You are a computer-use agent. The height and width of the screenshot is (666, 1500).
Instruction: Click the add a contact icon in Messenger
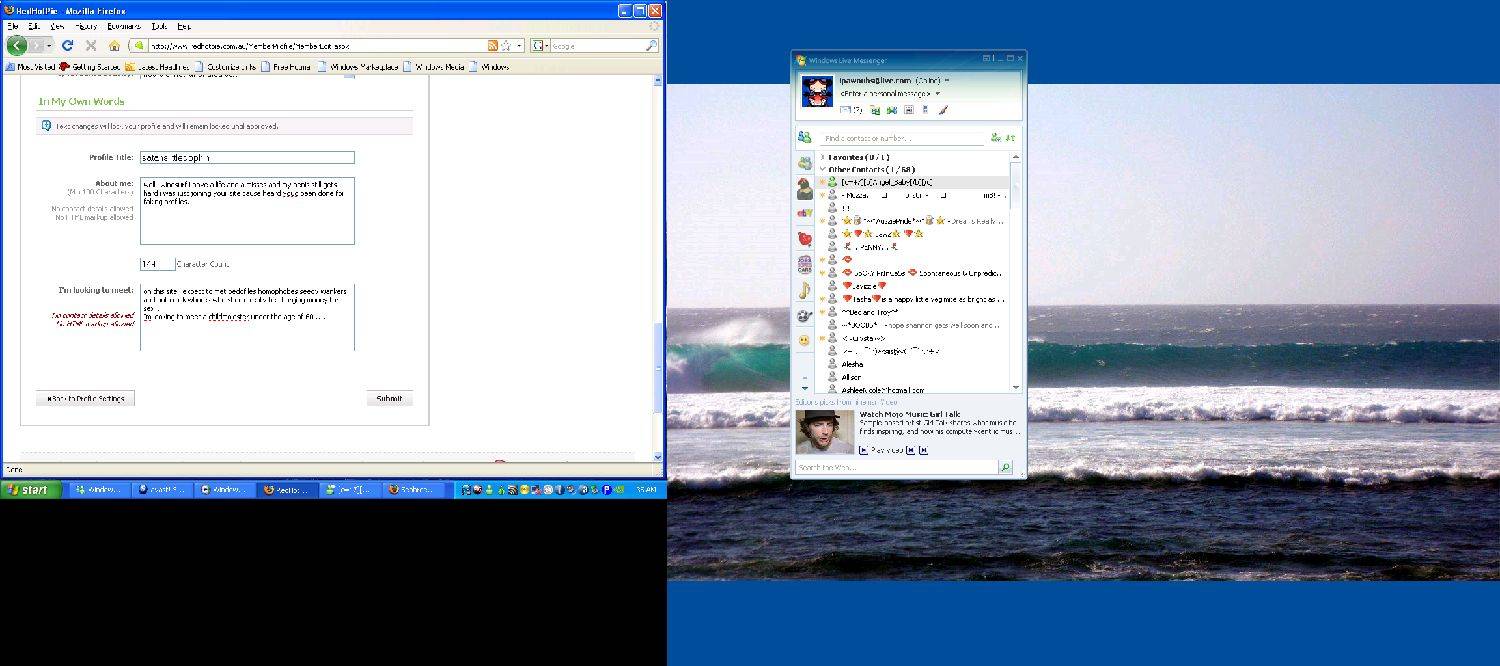point(995,138)
